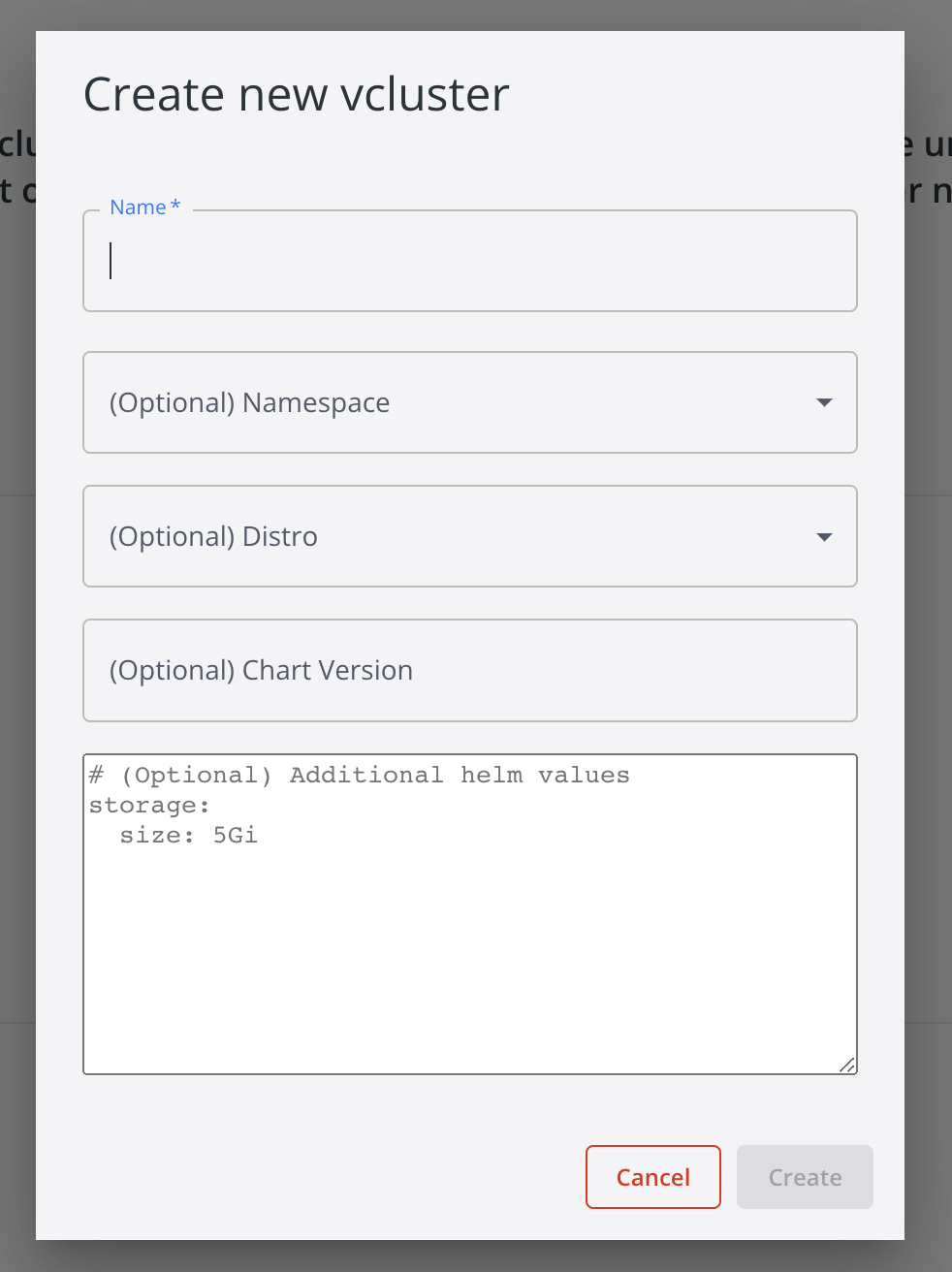The height and width of the screenshot is (1272, 952).
Task: Click the (Optional) Distro combo box label
Action: (x=213, y=537)
